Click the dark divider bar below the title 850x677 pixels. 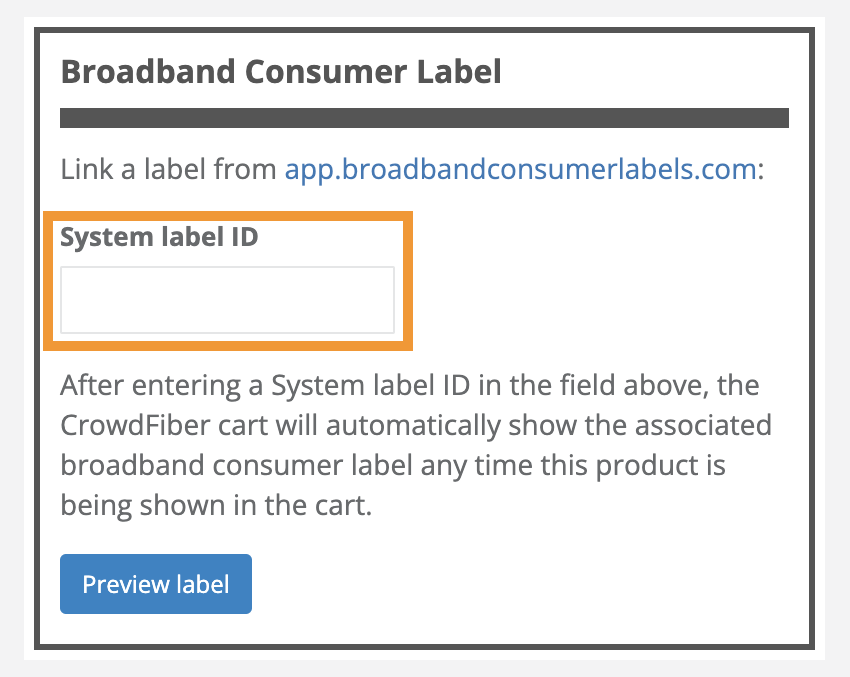coord(424,118)
